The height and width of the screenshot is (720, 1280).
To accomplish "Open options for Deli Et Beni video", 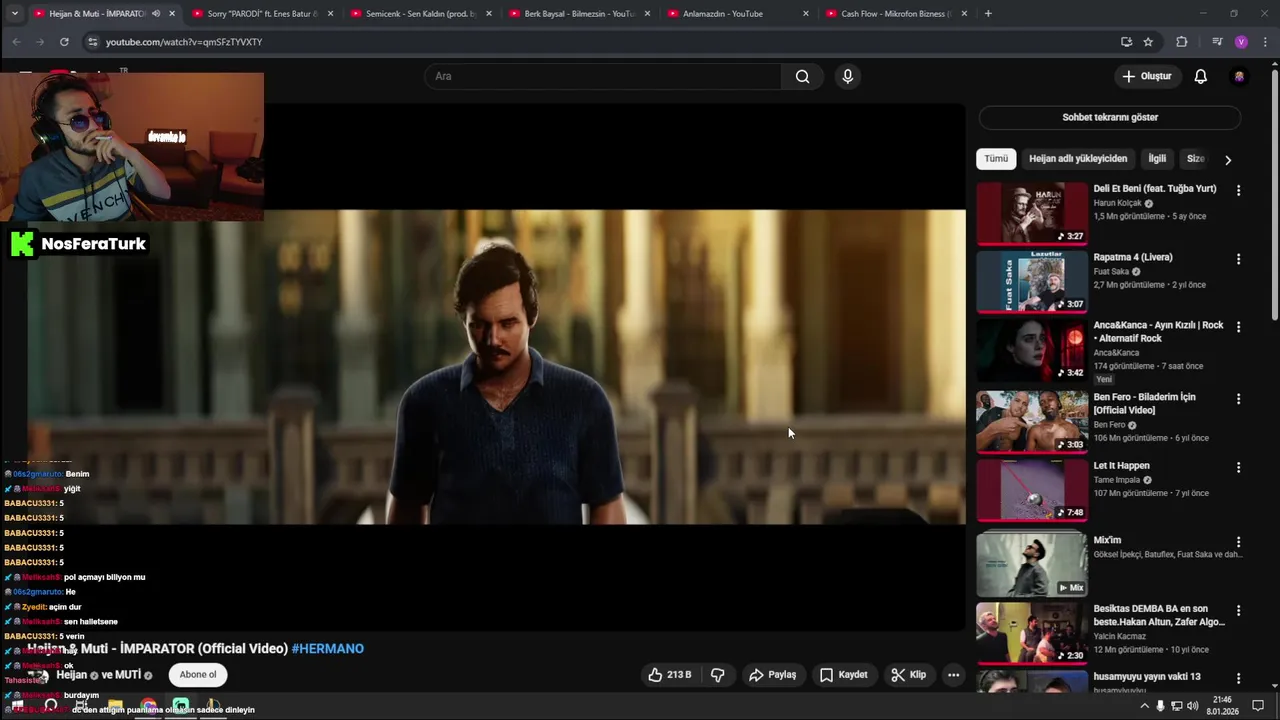I will click(x=1238, y=190).
